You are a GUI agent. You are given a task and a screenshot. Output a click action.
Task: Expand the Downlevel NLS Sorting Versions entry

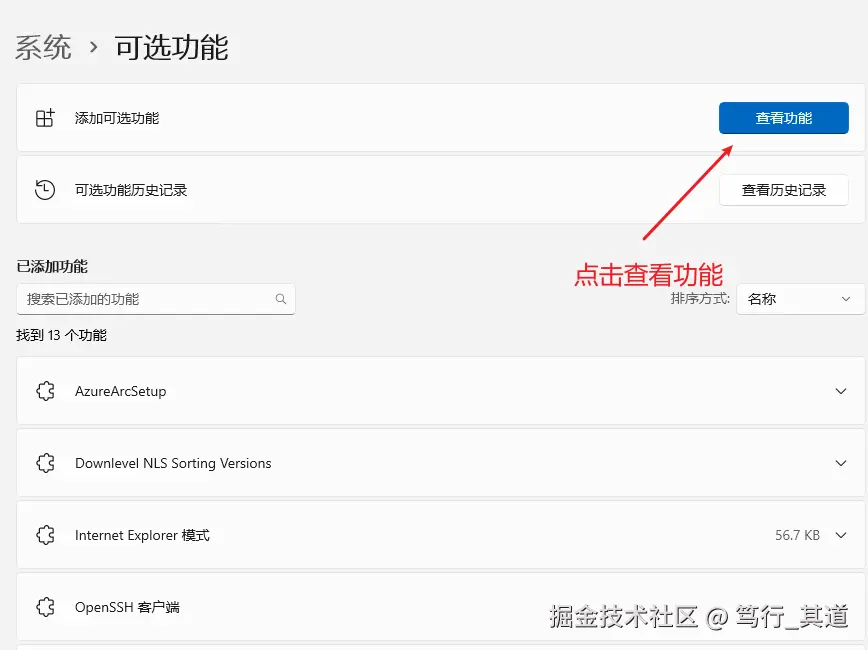click(x=841, y=463)
